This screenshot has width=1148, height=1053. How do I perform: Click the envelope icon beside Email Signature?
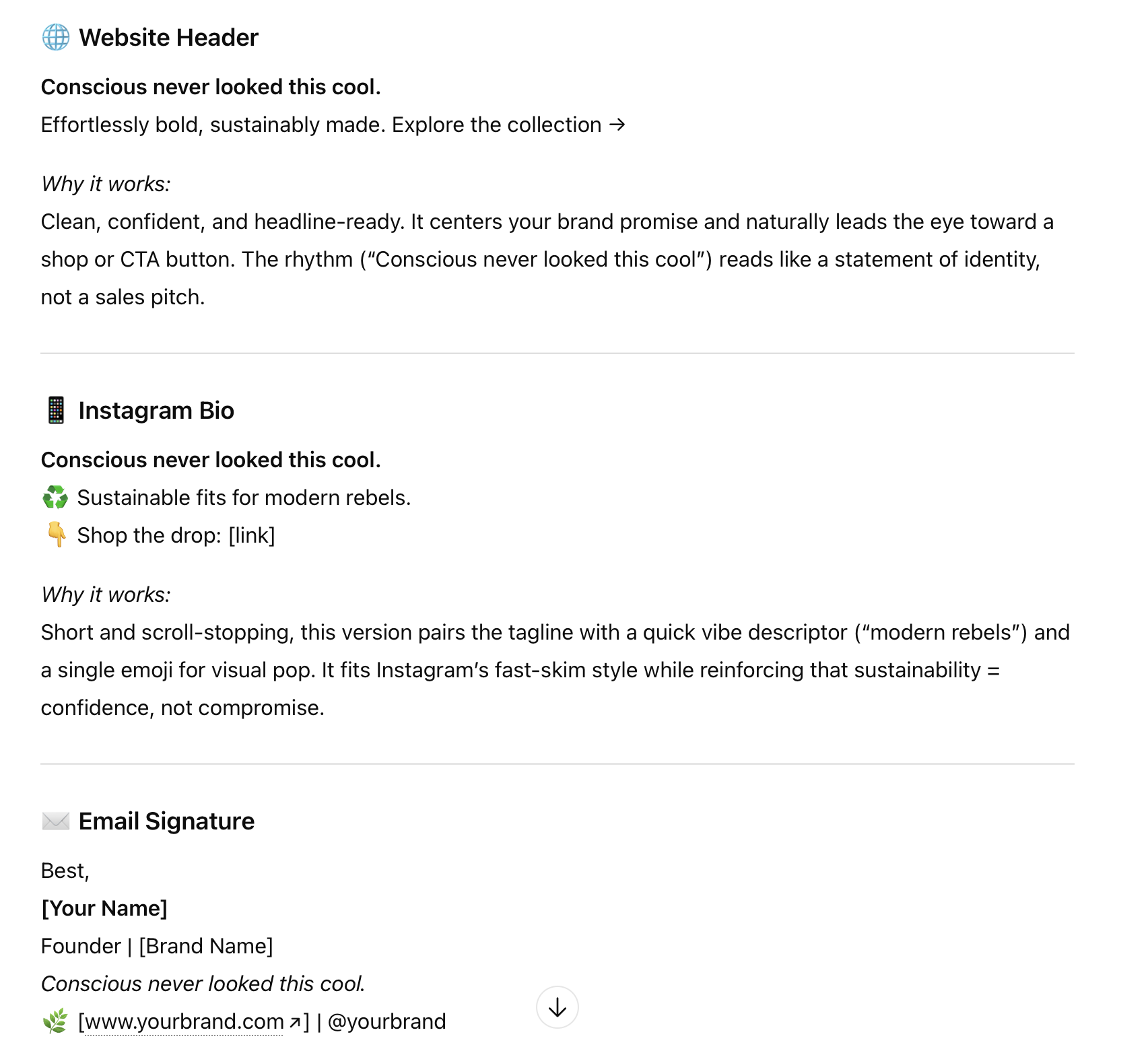tap(56, 821)
